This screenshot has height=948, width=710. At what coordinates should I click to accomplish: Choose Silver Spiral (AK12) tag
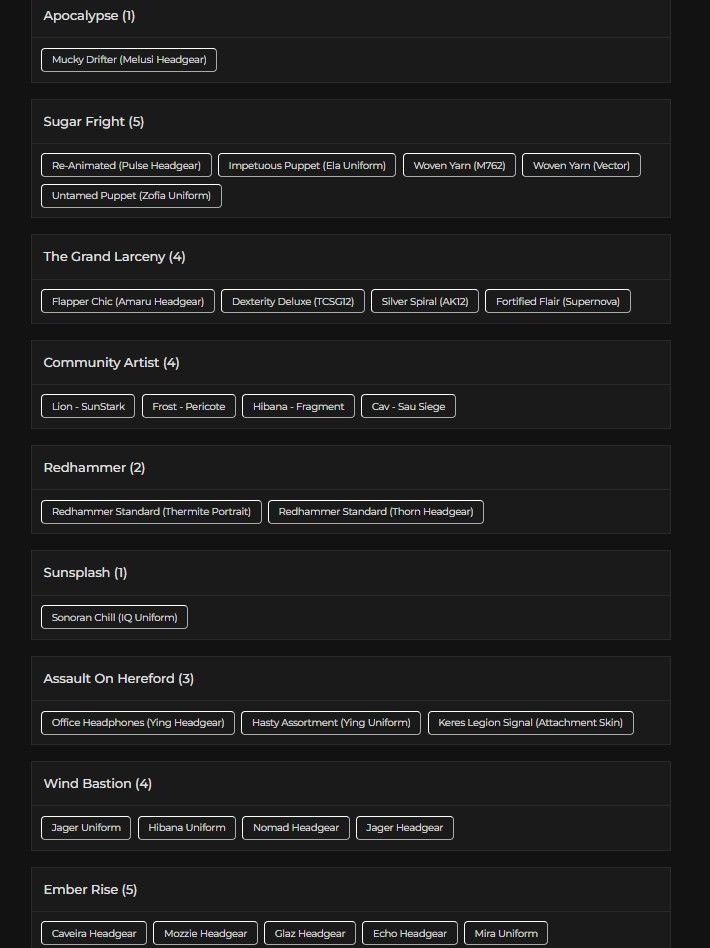coord(425,301)
